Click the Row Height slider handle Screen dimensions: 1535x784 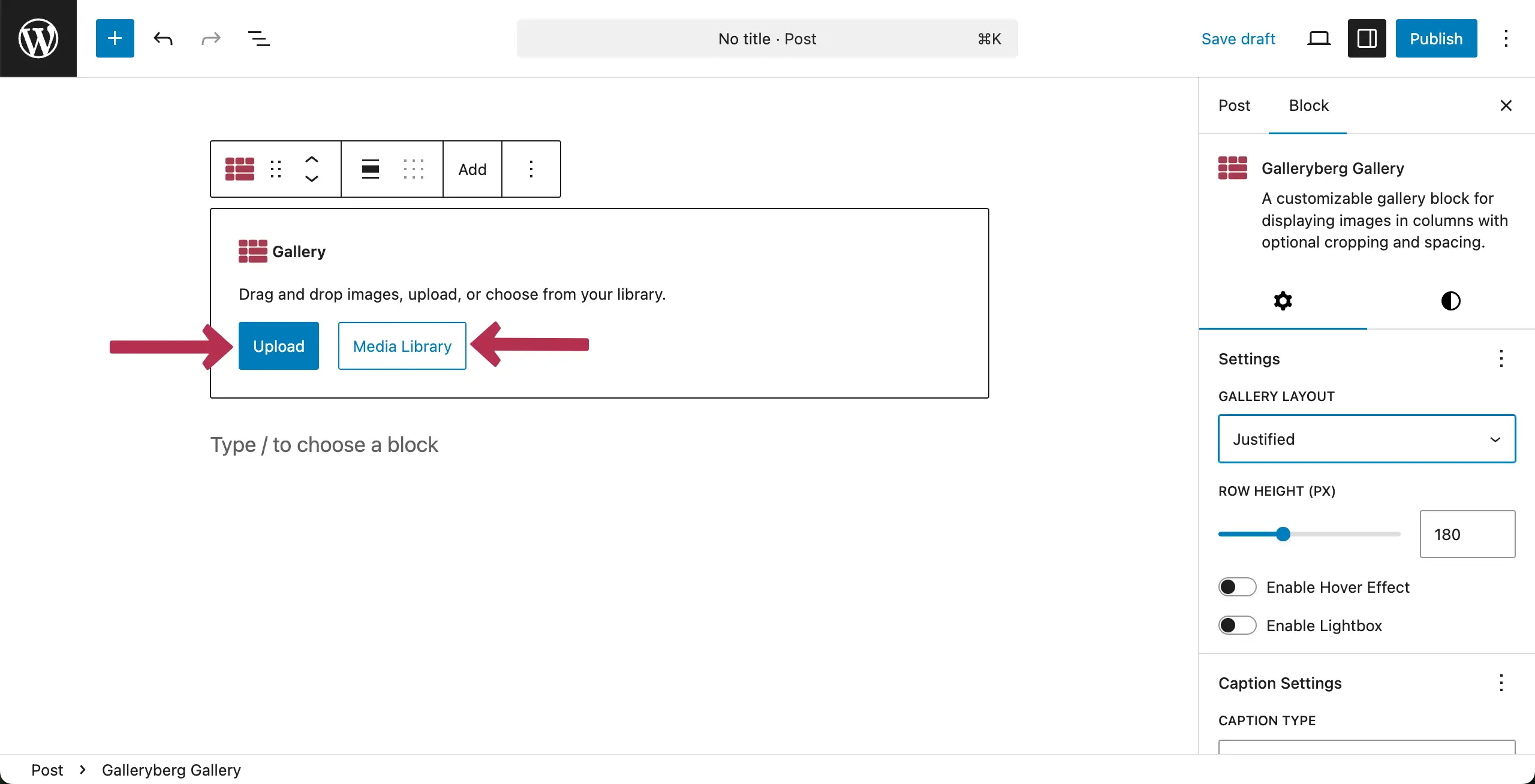(x=1283, y=534)
